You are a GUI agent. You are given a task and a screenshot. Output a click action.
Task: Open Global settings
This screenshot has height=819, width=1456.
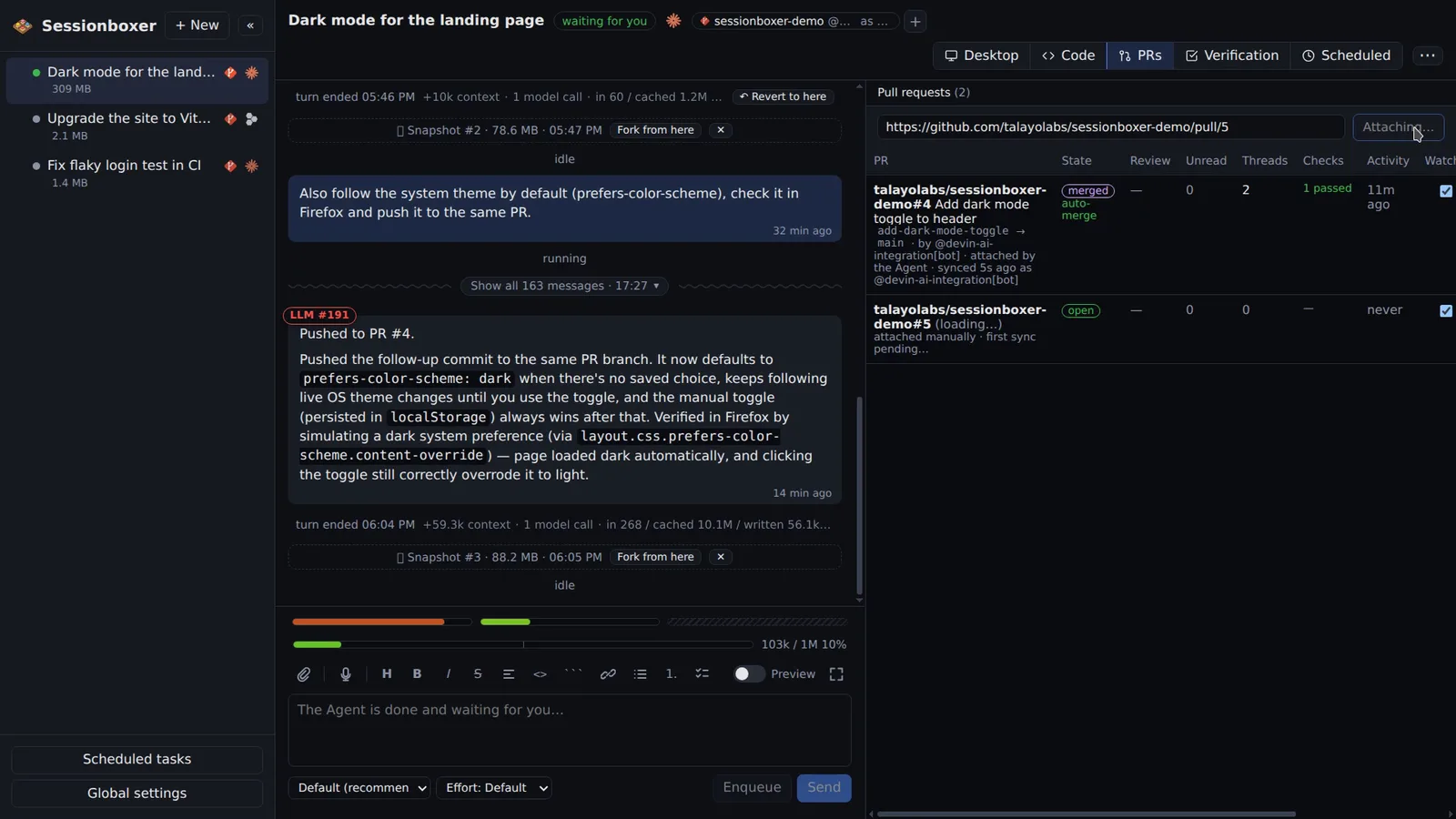137,794
